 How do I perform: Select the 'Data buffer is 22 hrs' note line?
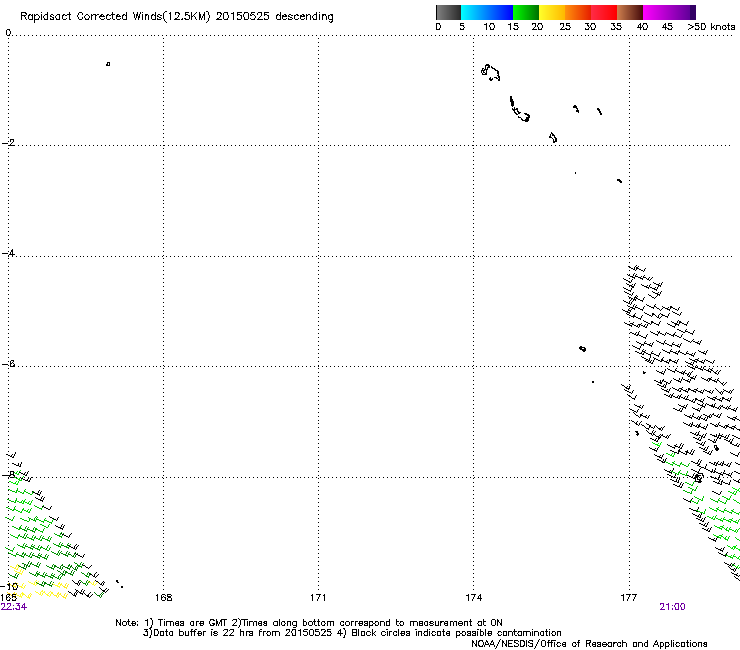[x=352, y=633]
